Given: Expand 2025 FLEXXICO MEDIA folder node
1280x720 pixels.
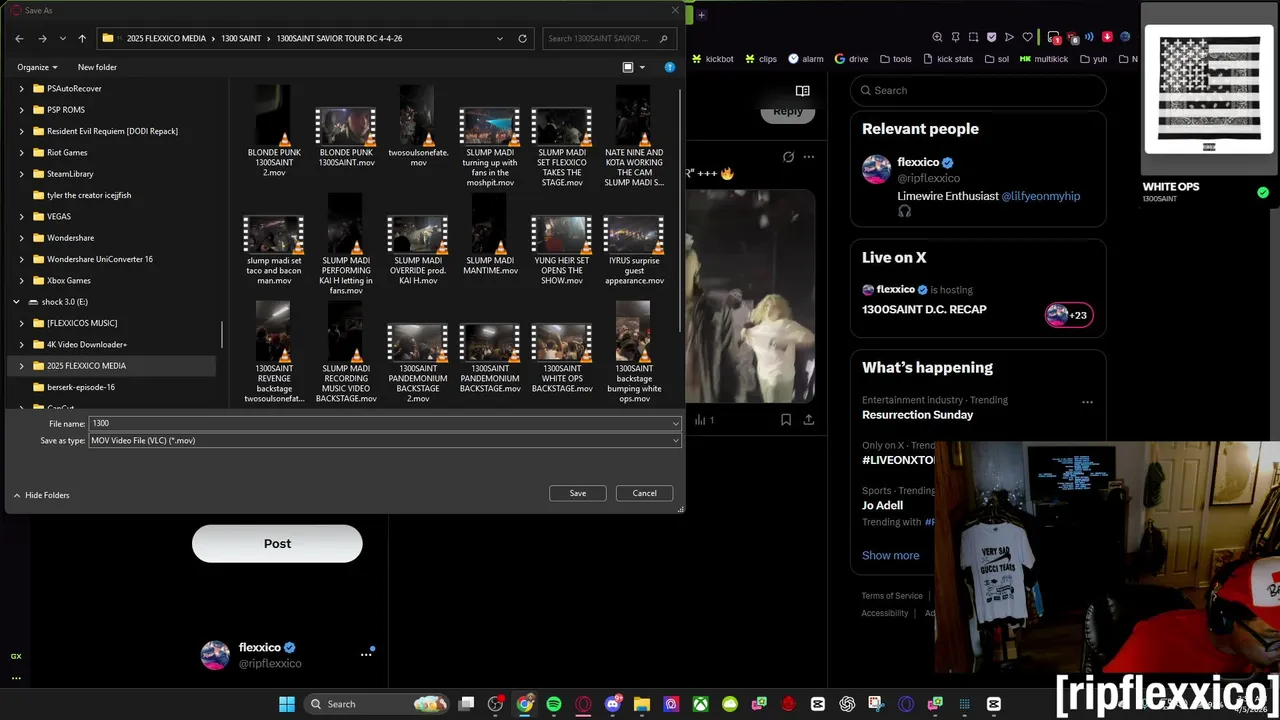Looking at the screenshot, I should (22, 366).
